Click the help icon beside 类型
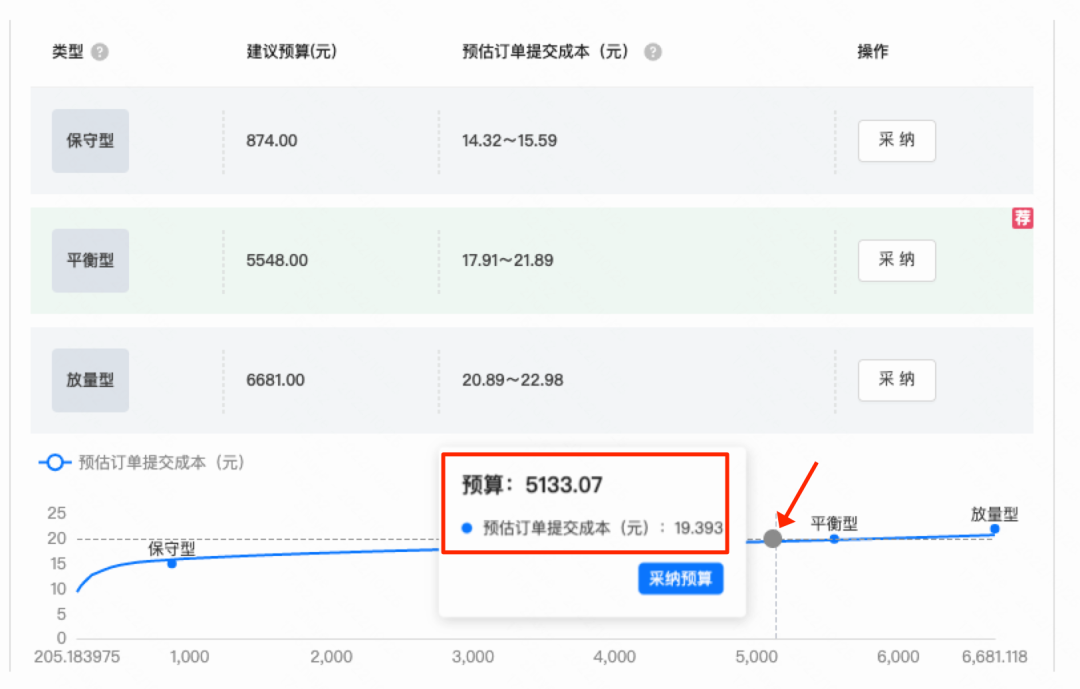This screenshot has width=1080, height=689. click(x=100, y=52)
